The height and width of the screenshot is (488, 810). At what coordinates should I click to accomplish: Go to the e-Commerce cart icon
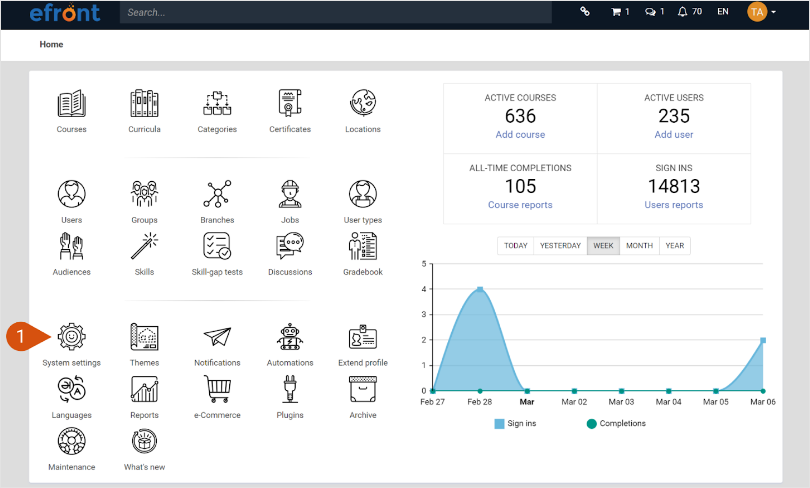click(217, 390)
